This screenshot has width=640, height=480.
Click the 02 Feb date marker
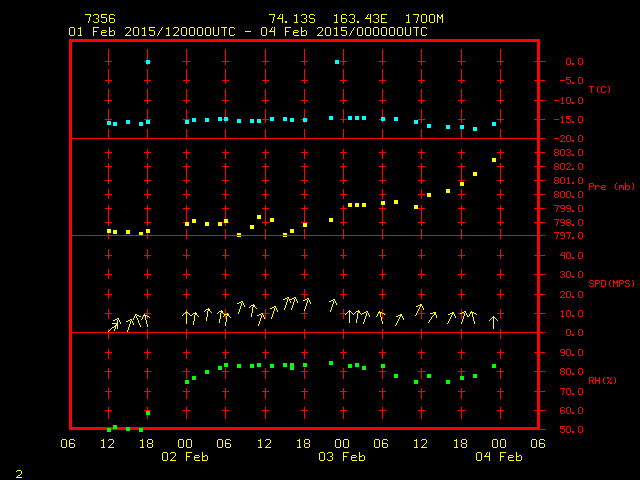[x=186, y=457]
